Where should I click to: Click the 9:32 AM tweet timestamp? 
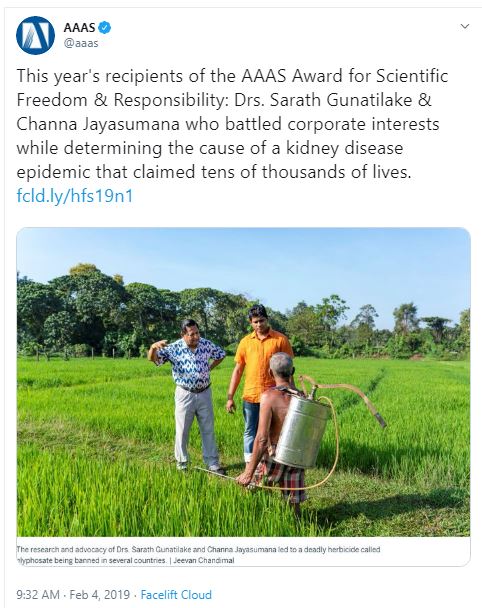tap(38, 594)
